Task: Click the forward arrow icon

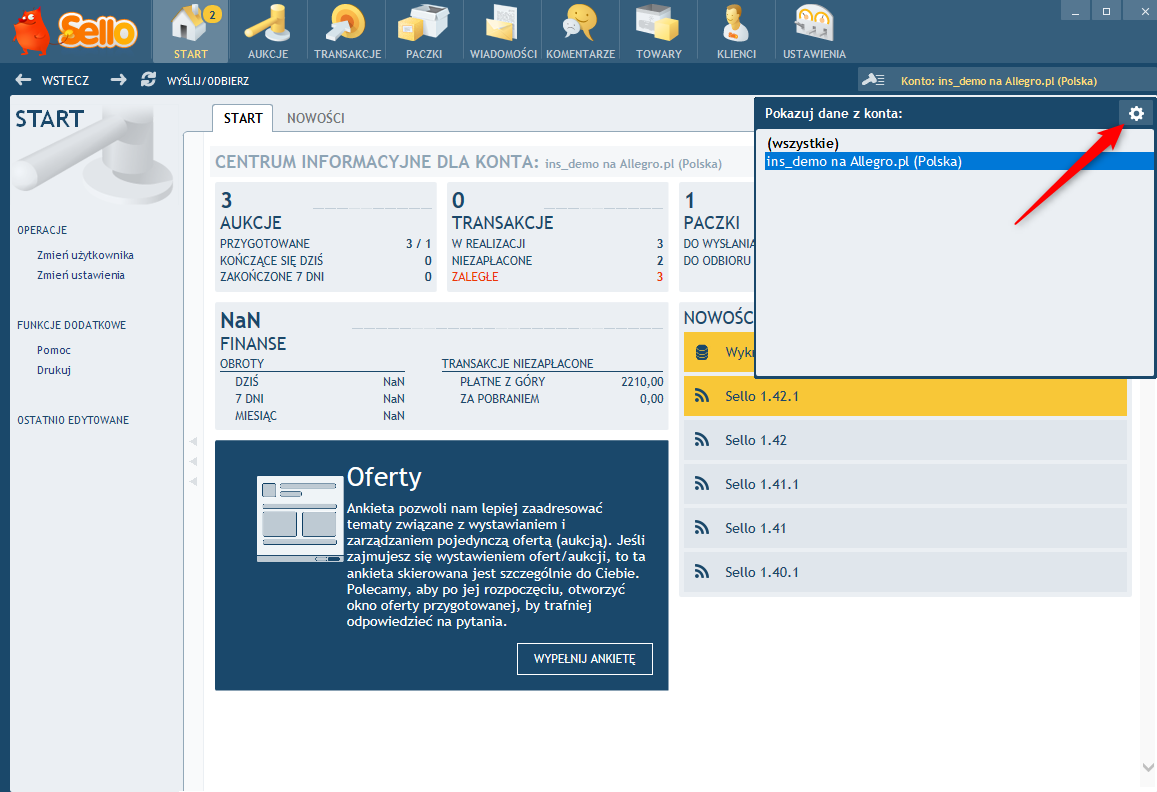Action: (118, 80)
